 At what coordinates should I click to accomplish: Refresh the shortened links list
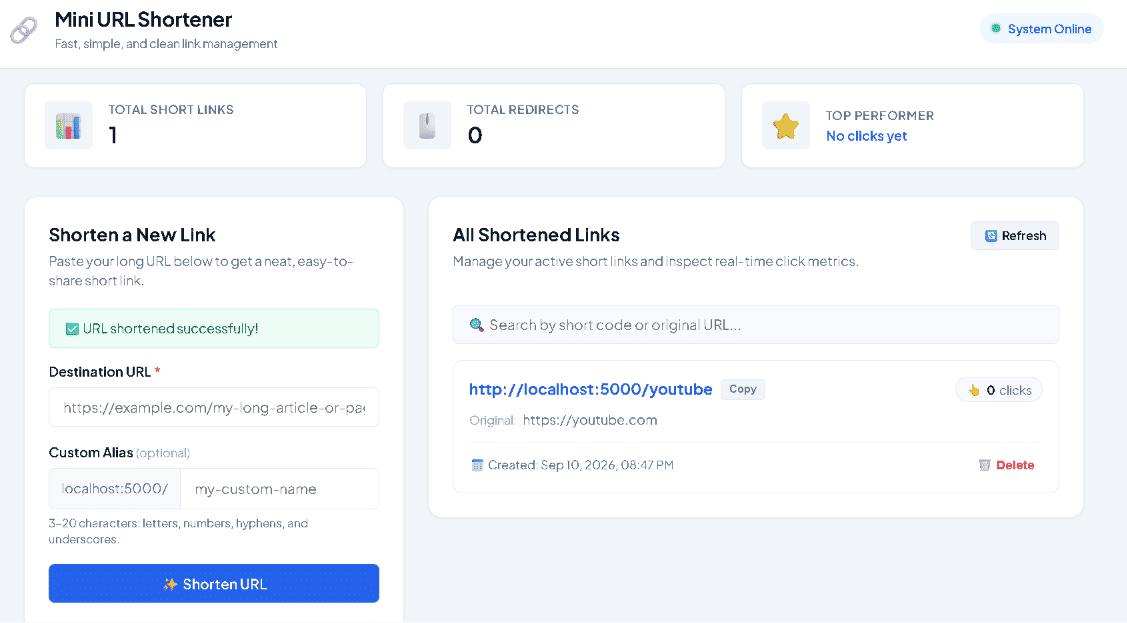click(x=1014, y=236)
